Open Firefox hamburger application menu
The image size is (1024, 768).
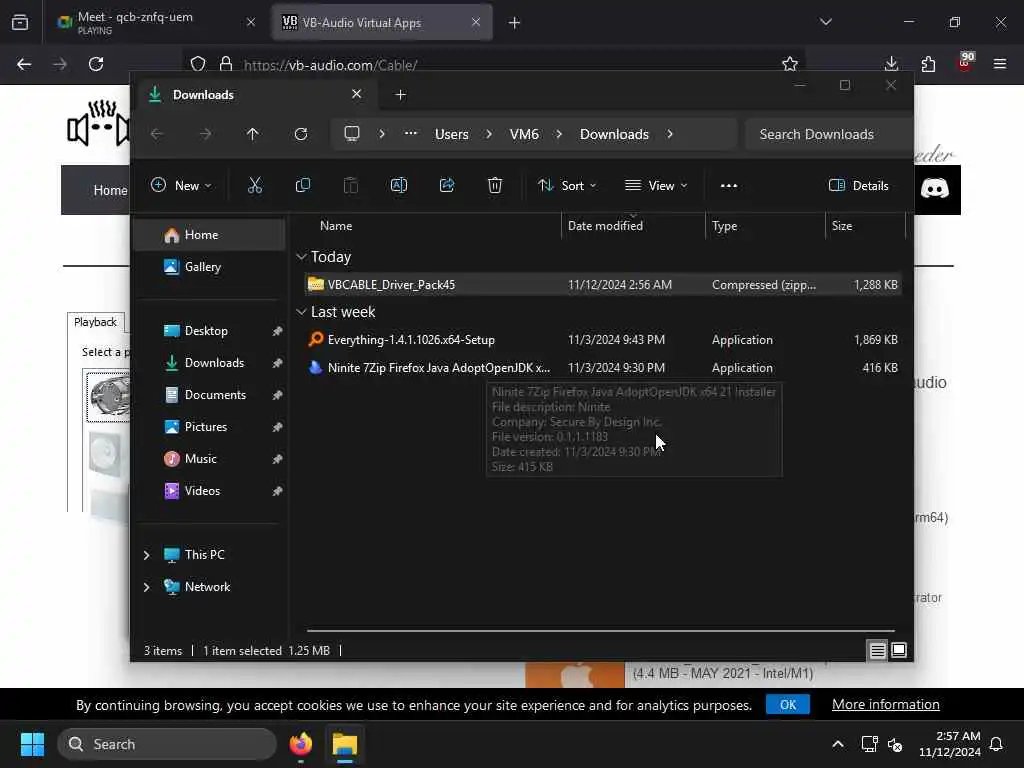(x=1000, y=64)
